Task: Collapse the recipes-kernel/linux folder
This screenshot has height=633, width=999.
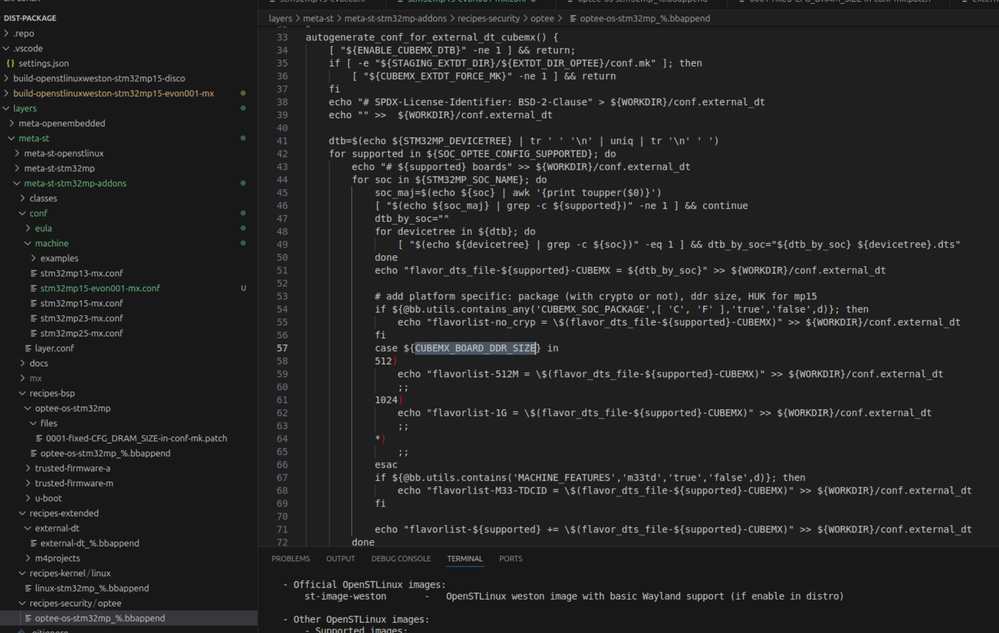Action: tap(23, 573)
